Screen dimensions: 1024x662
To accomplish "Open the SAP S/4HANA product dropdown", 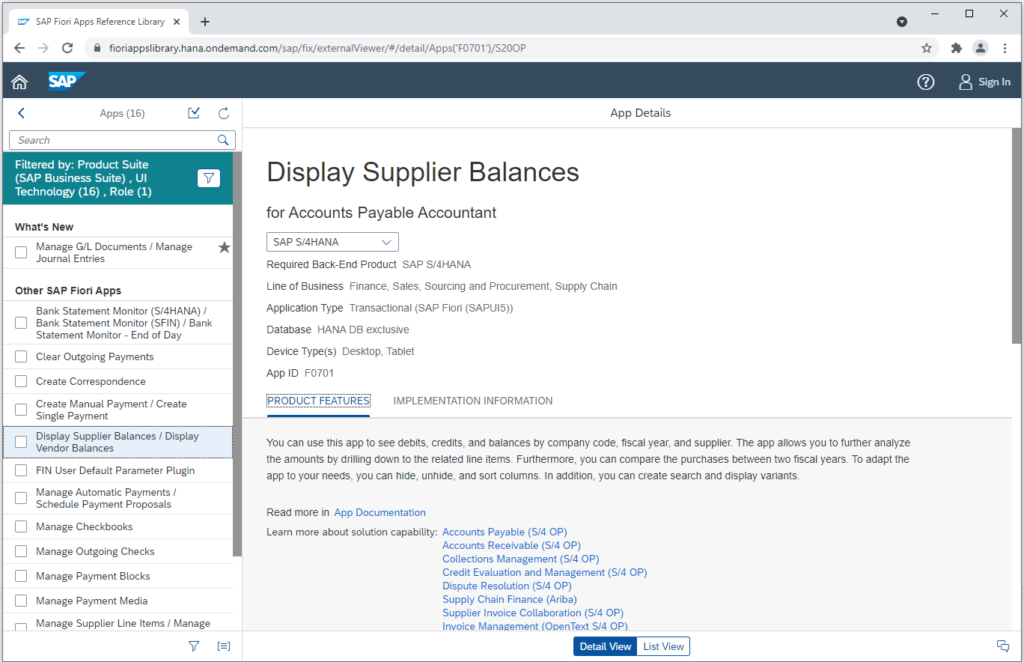I will coord(332,242).
